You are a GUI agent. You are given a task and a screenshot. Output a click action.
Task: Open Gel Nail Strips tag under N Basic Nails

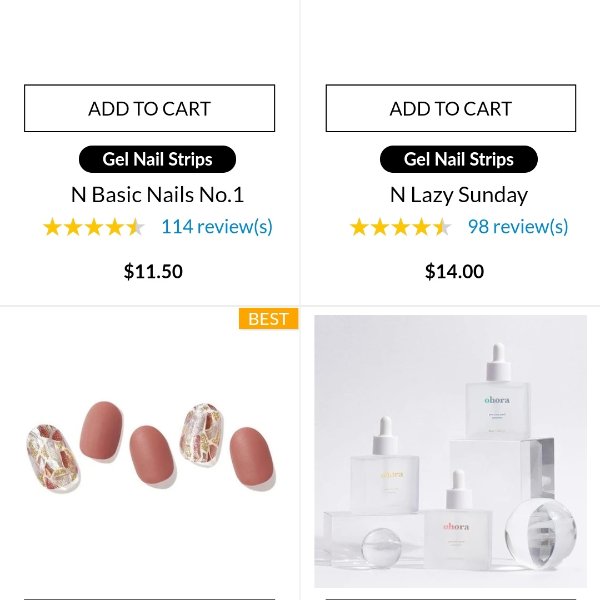[157, 159]
